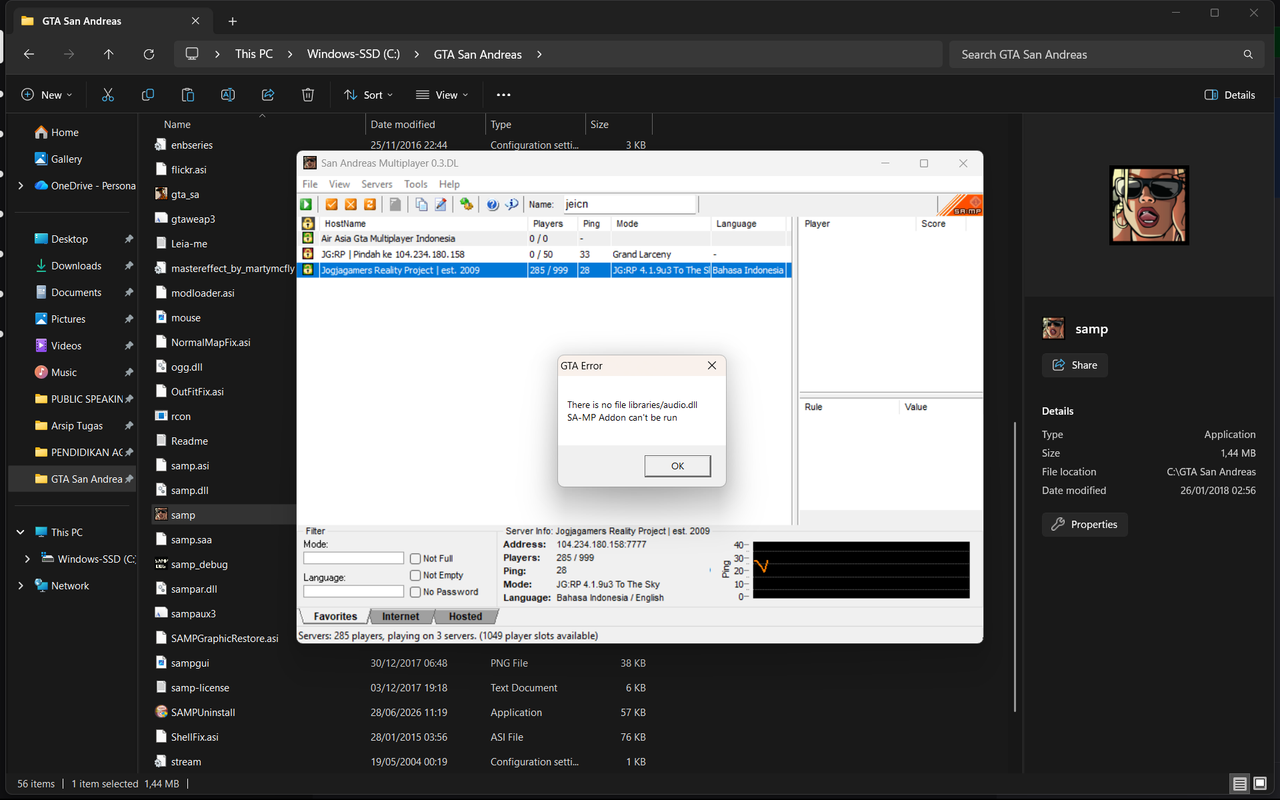This screenshot has width=1280, height=800.
Task: Click lock icon of Air Asia Gta server row
Action: pos(308,239)
